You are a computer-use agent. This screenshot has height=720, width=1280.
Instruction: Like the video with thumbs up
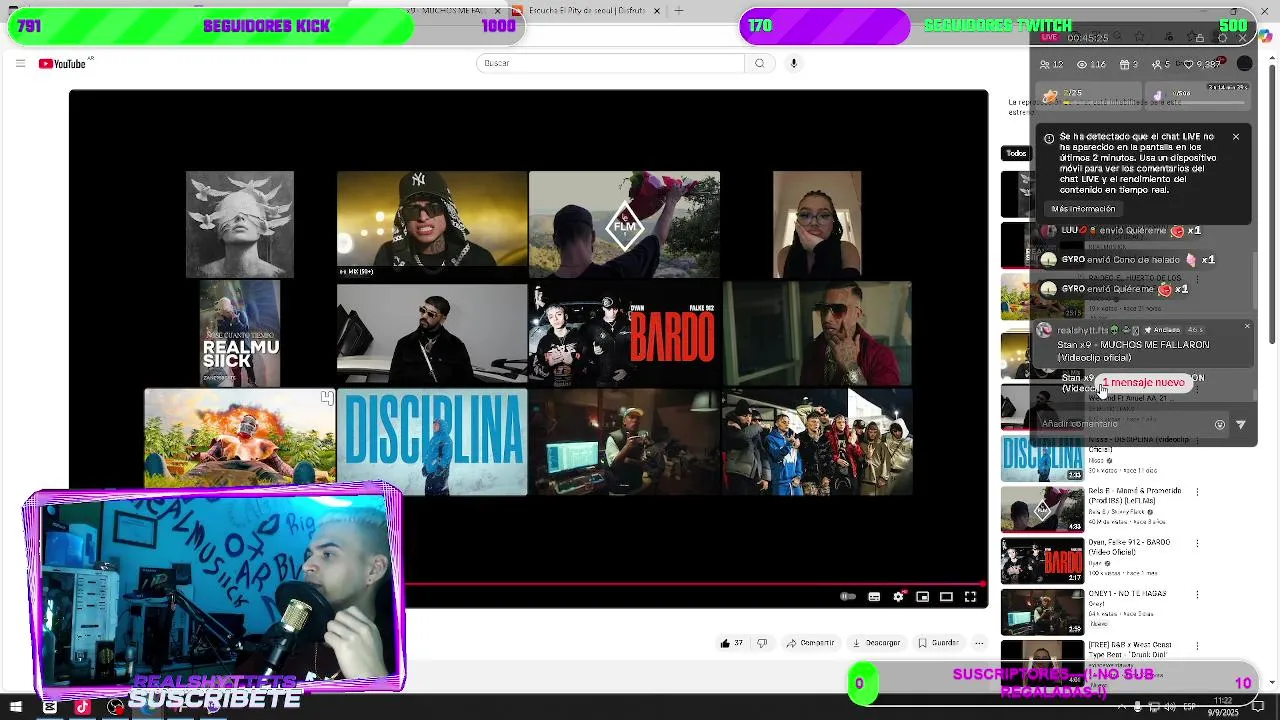coord(731,643)
